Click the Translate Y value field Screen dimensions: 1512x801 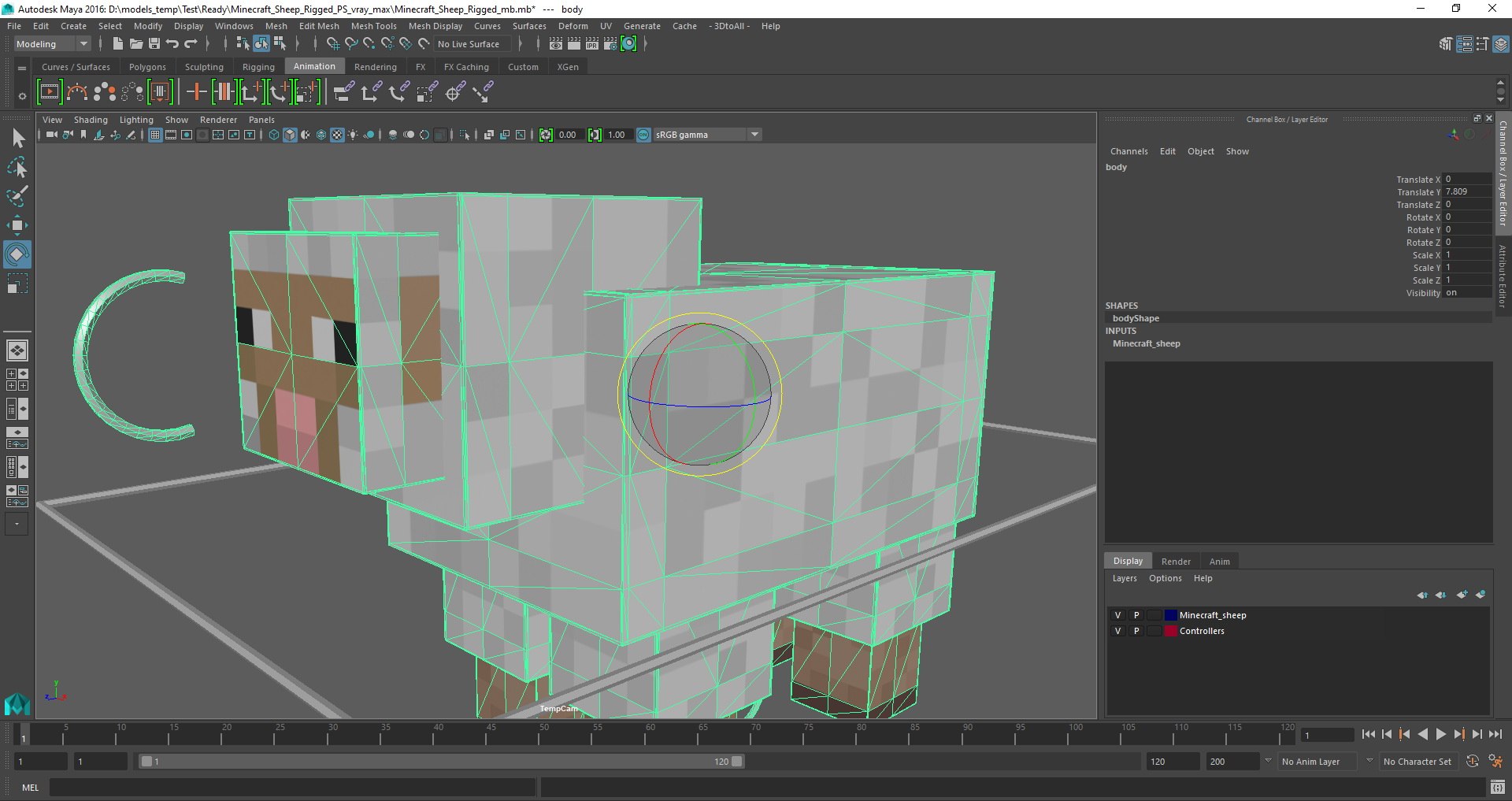1466,191
